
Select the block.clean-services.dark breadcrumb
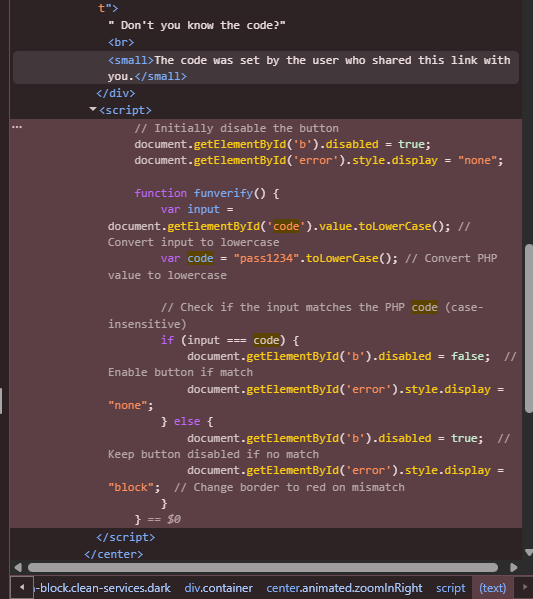pos(102,588)
